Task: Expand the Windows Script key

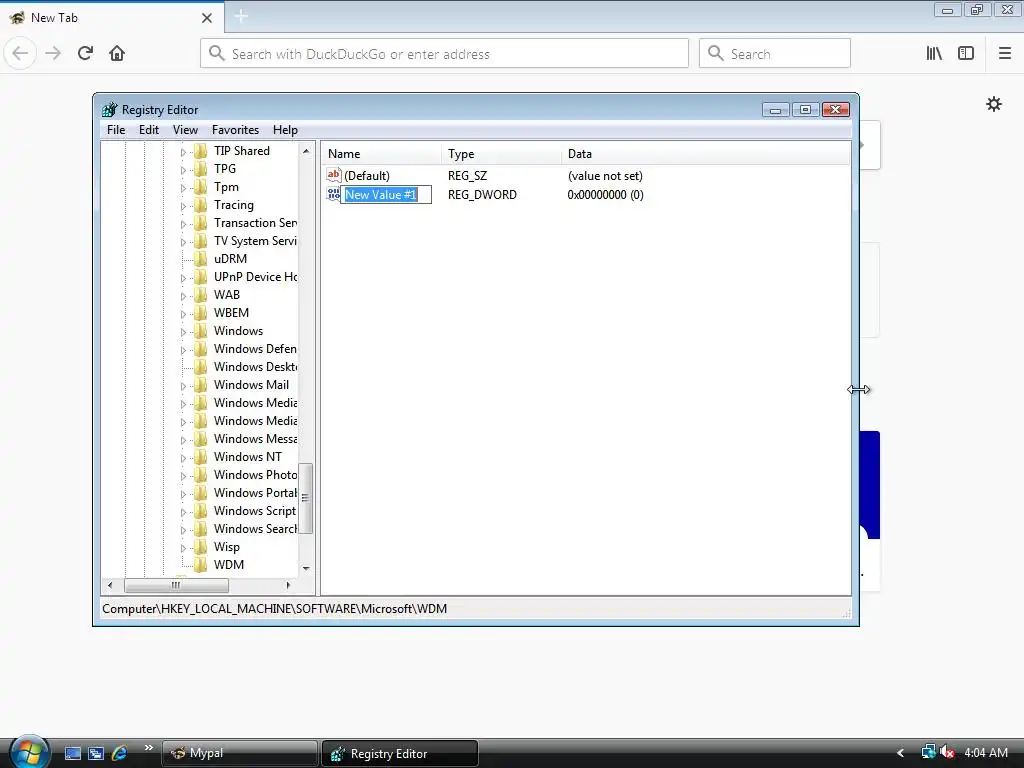Action: pyautogui.click(x=183, y=512)
